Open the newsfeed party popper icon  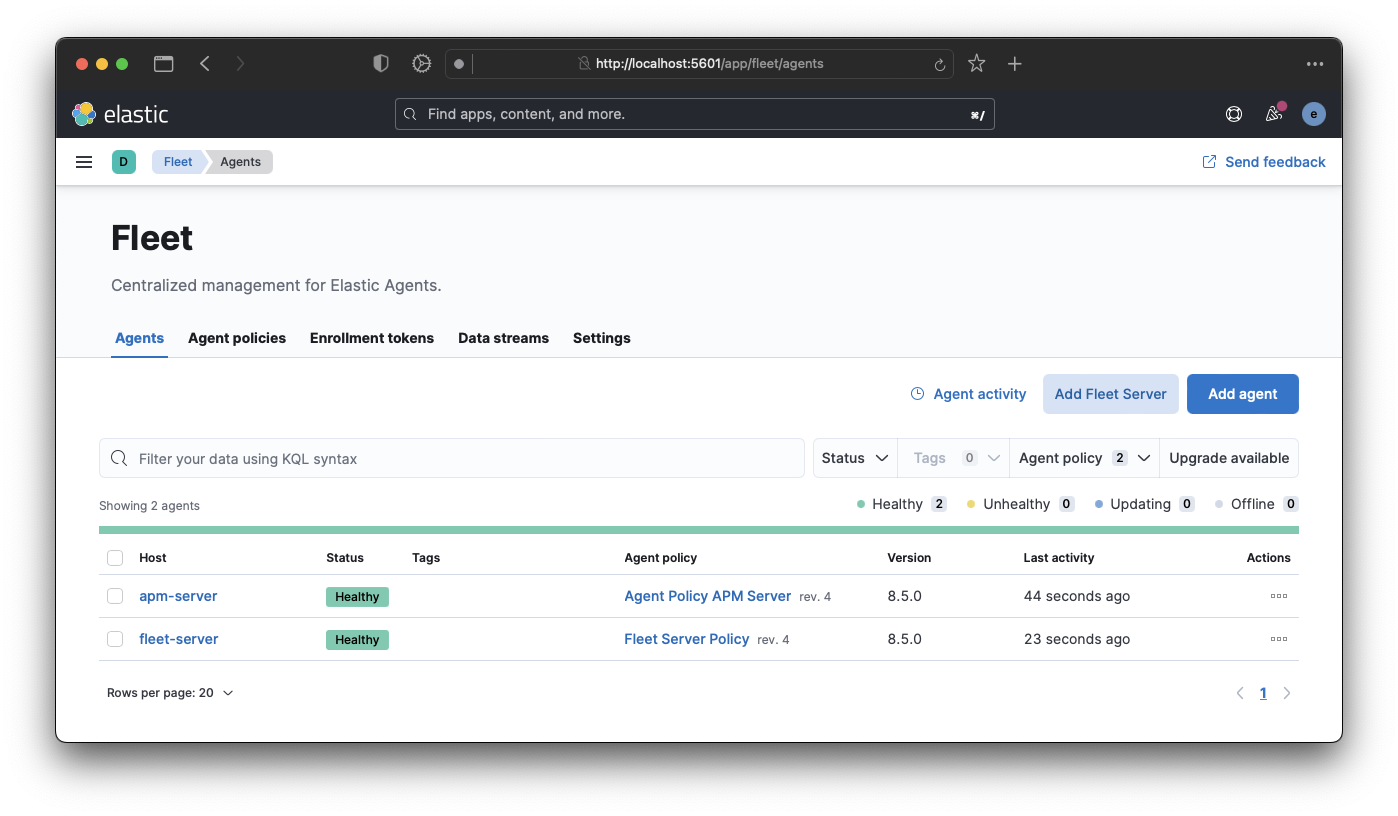coord(1274,114)
